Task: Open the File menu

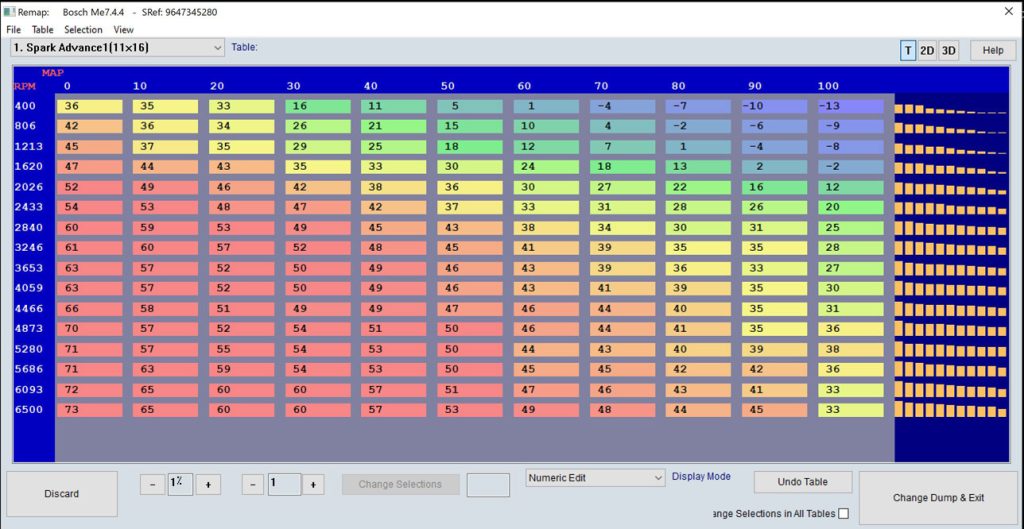Action: pos(14,30)
